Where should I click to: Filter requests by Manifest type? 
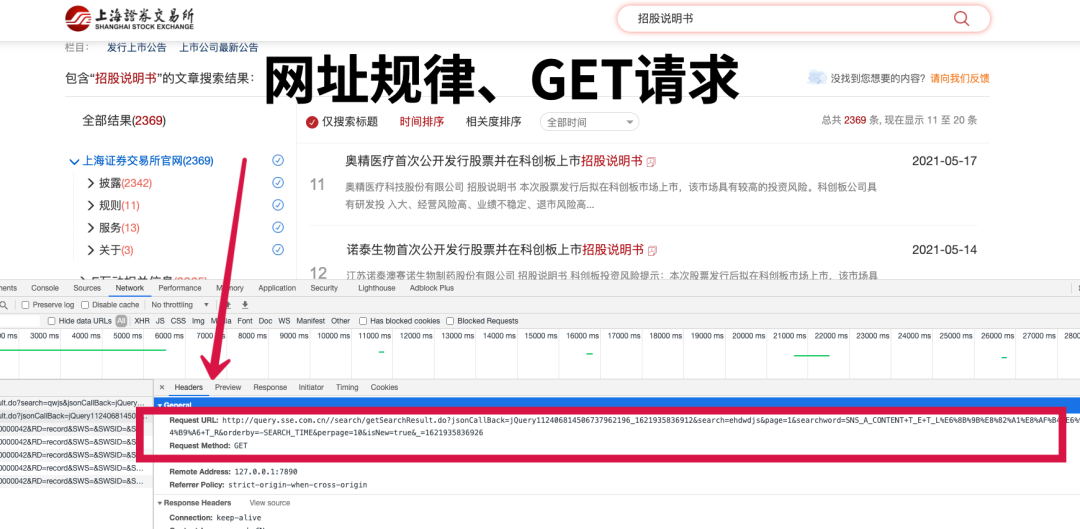point(311,321)
